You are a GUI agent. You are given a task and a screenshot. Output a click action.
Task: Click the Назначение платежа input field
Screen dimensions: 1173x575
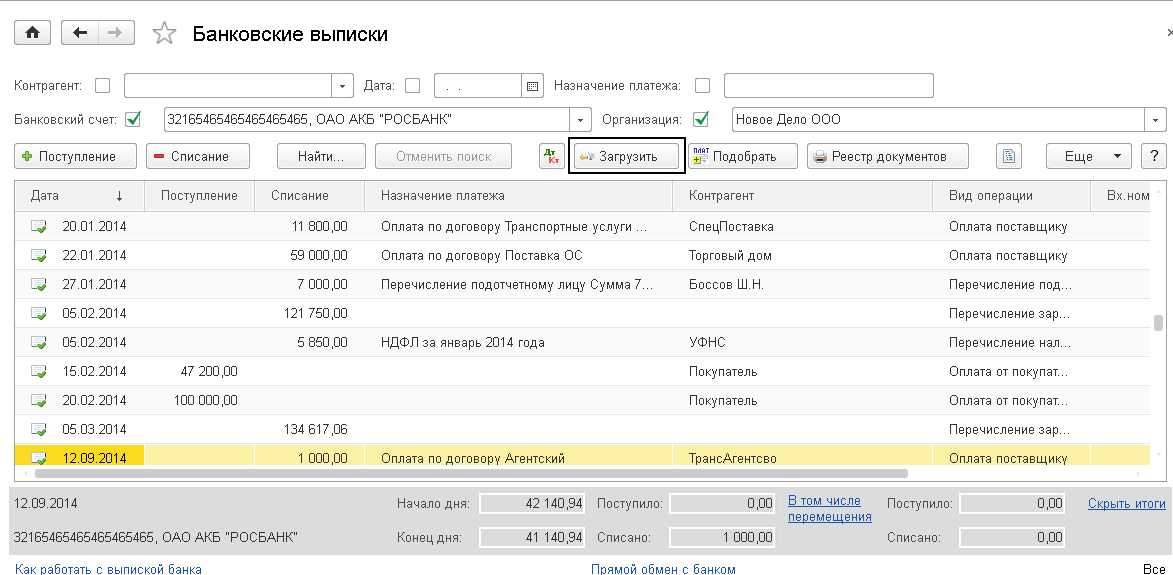tap(828, 86)
